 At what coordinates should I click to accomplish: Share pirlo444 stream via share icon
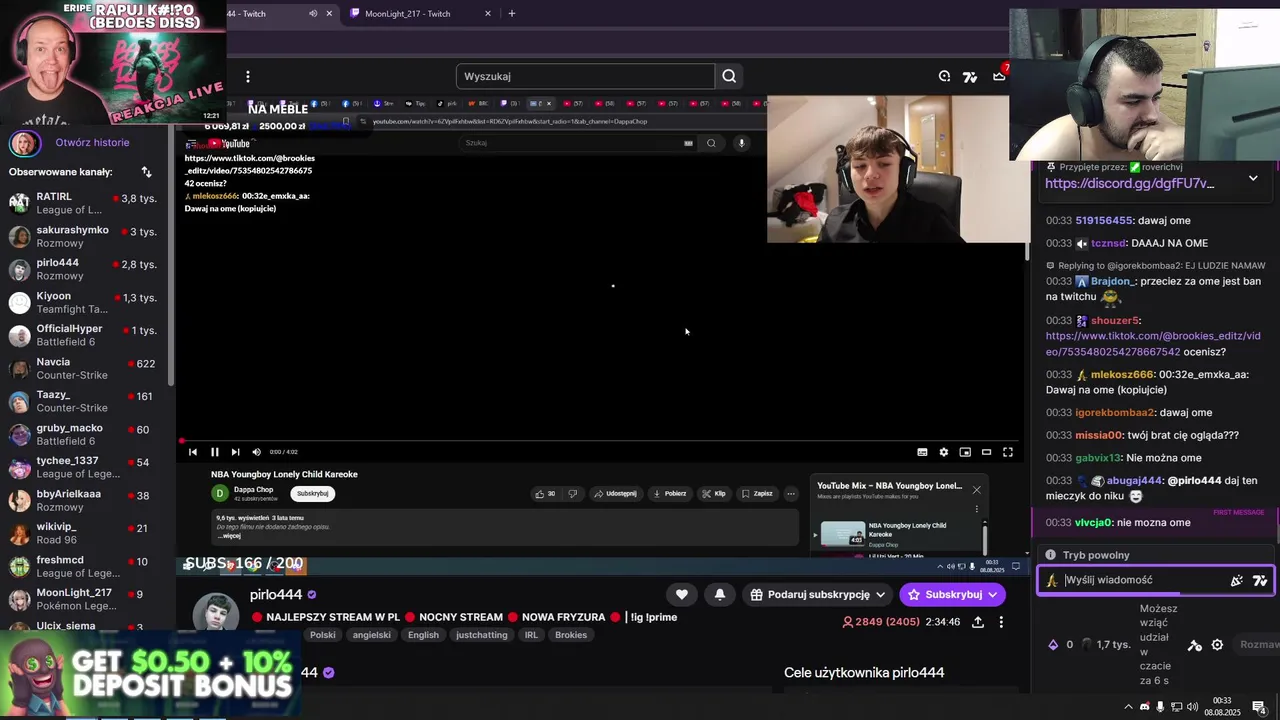pos(978,622)
